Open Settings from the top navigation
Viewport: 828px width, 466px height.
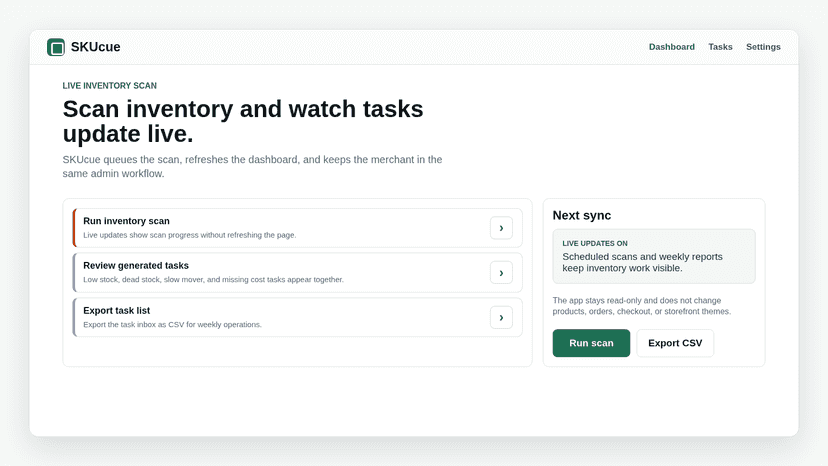coord(763,47)
